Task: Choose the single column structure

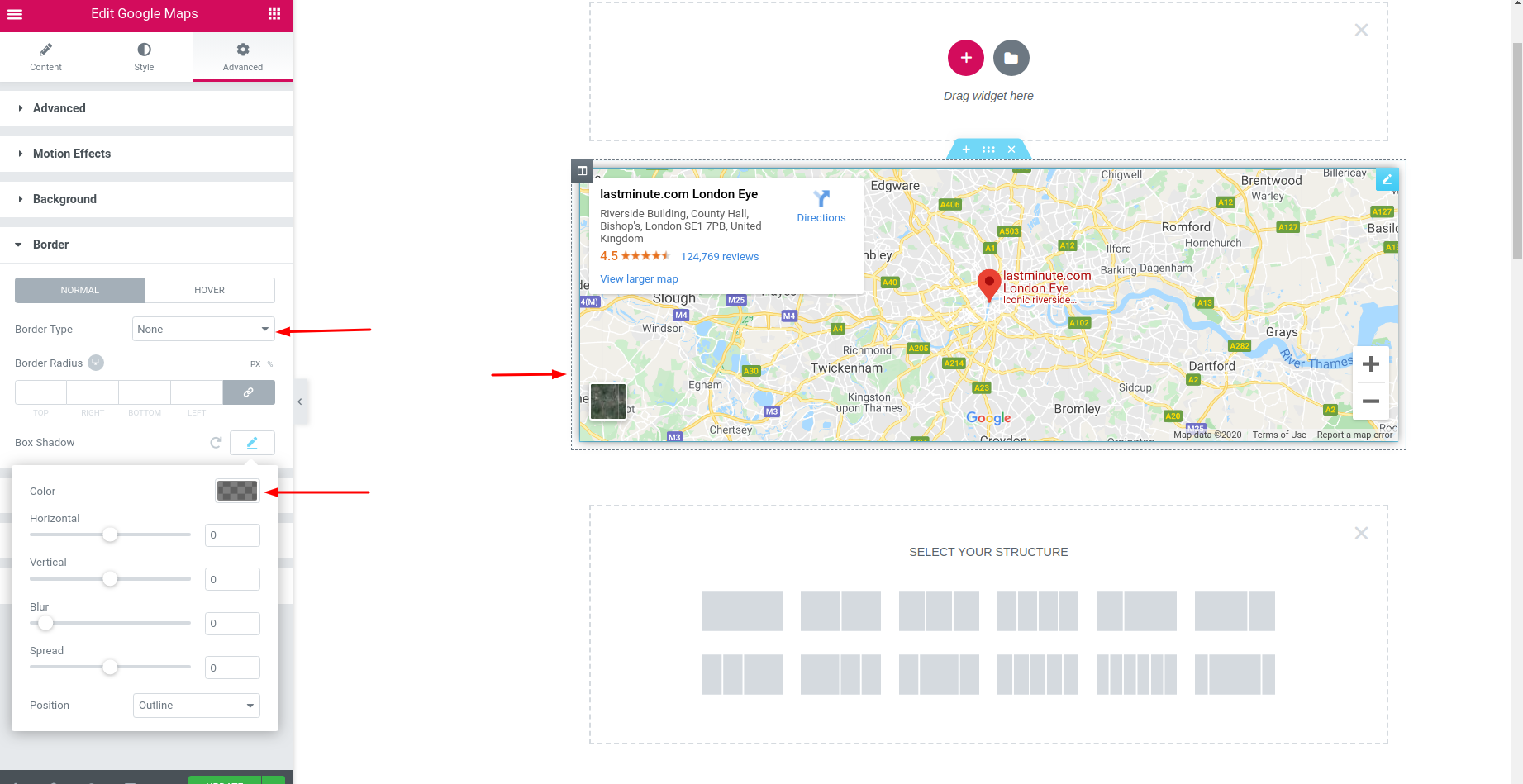Action: (742, 611)
